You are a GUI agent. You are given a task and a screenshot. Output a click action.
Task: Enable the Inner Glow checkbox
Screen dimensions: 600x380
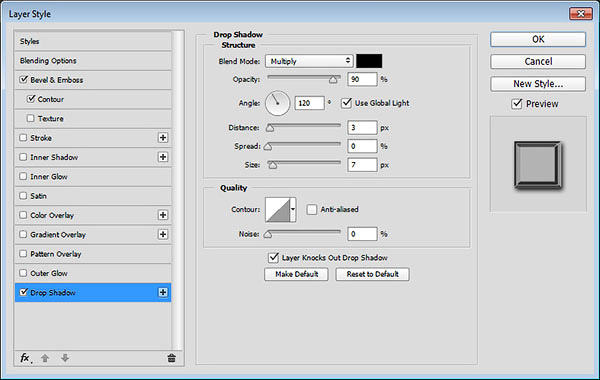[23, 176]
